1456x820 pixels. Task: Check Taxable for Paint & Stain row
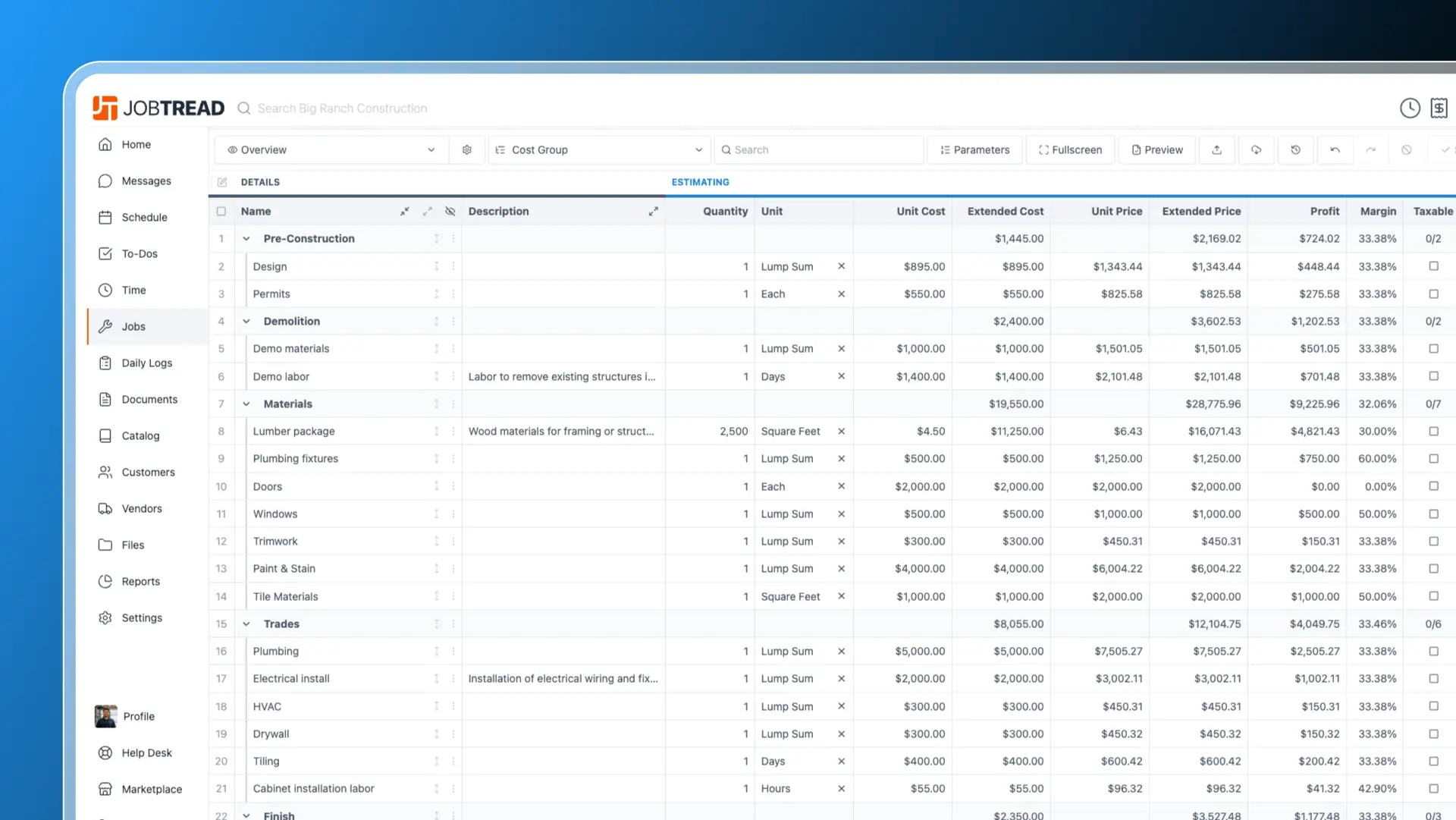(1433, 569)
